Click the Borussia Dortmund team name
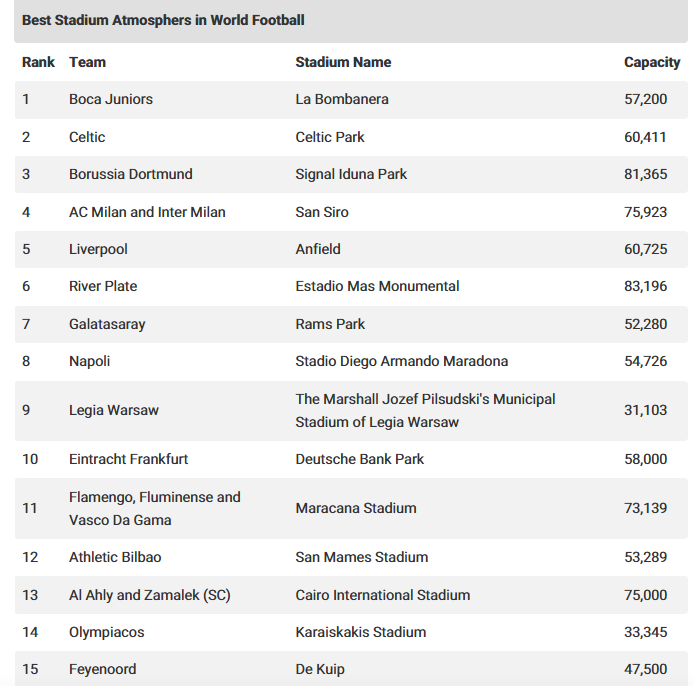The height and width of the screenshot is (686, 694). pos(131,174)
